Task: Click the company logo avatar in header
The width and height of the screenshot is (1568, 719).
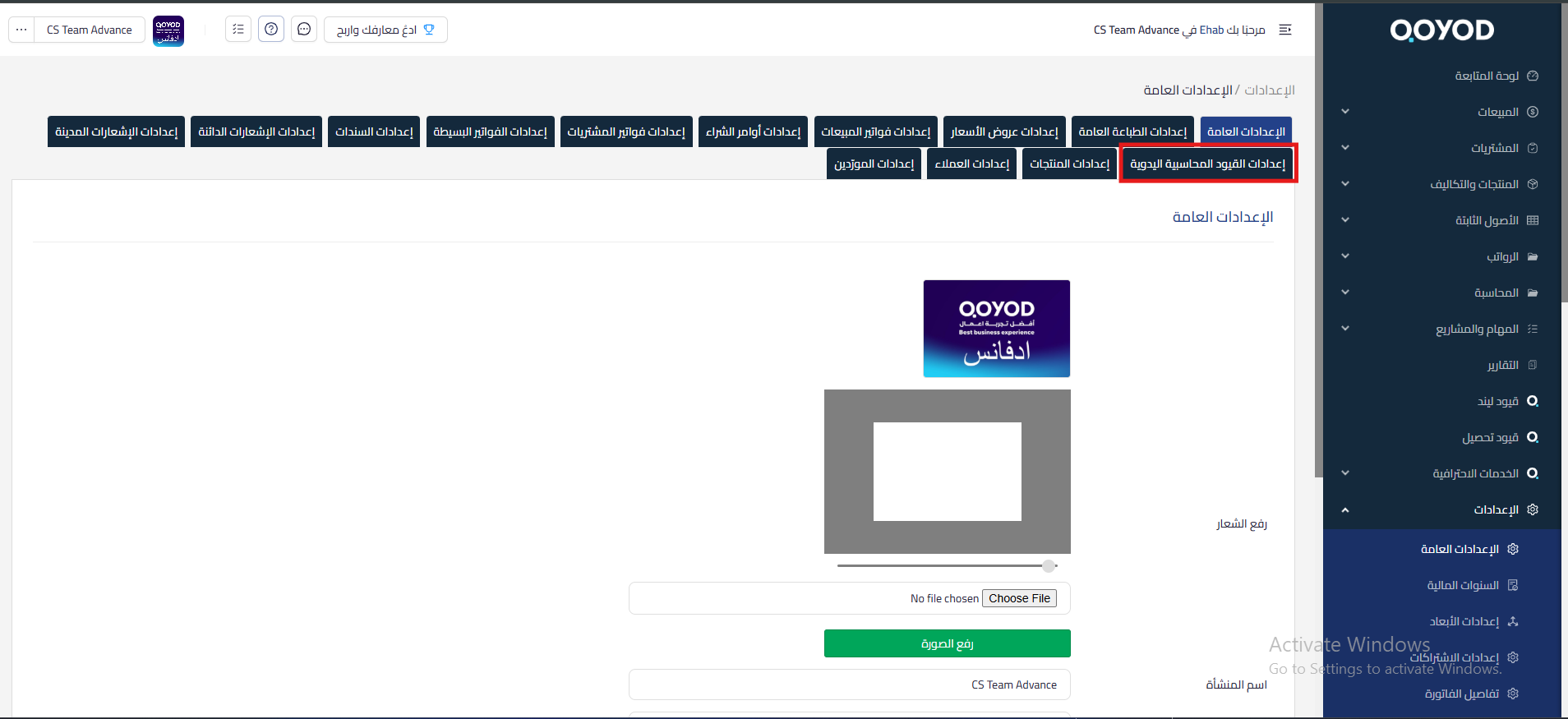Action: pyautogui.click(x=168, y=31)
